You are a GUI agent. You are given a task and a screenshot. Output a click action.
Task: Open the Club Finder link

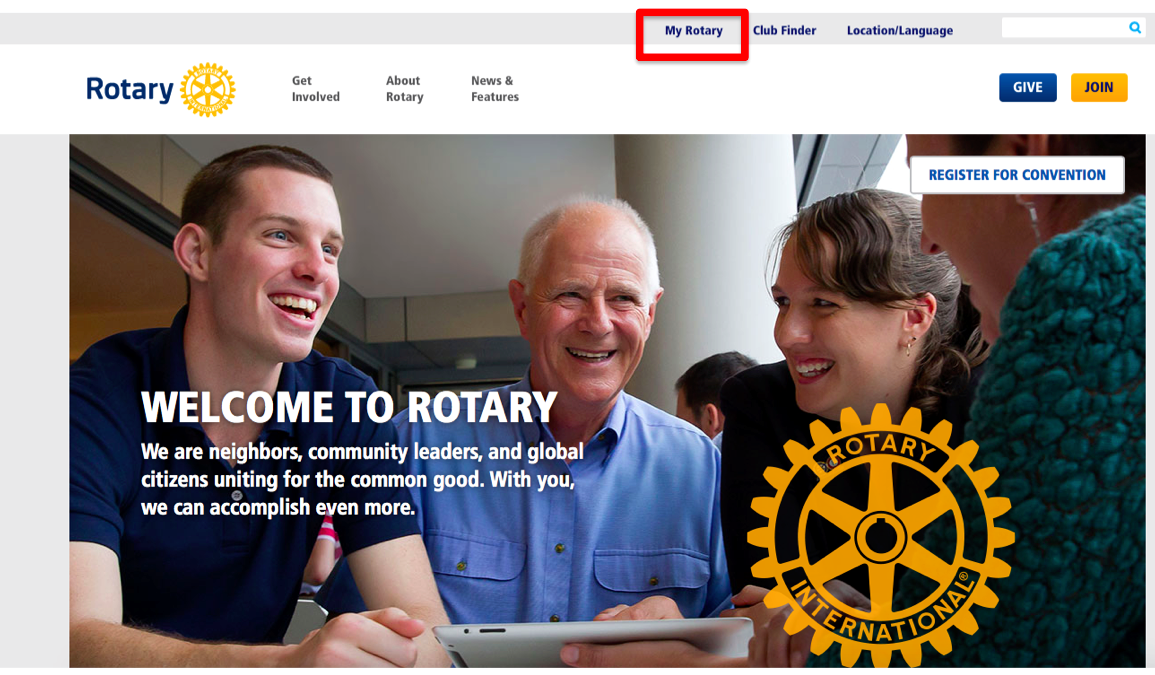[x=784, y=31]
